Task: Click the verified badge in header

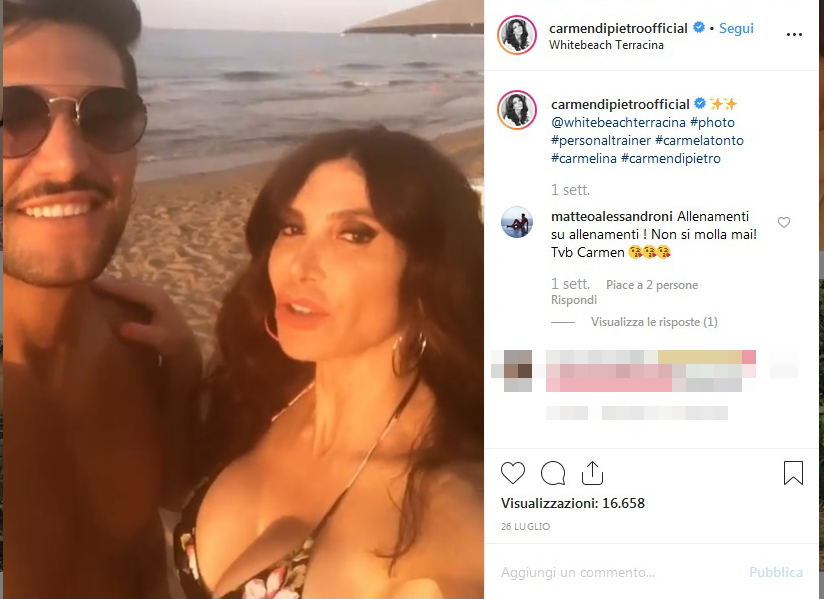Action: (699, 27)
